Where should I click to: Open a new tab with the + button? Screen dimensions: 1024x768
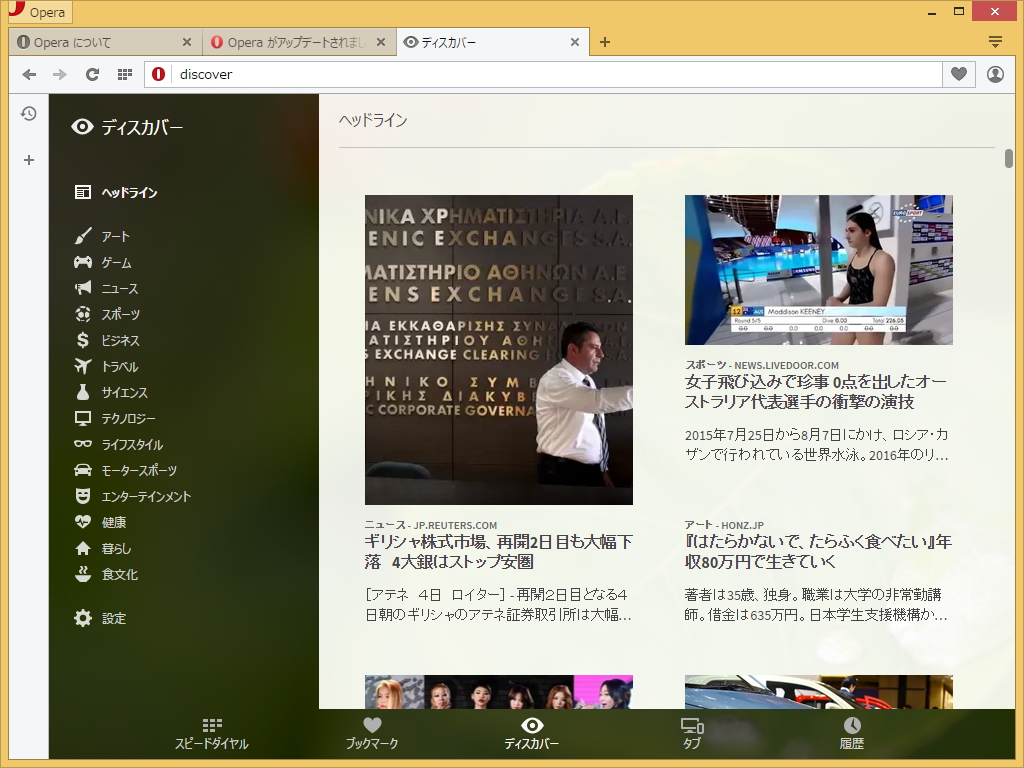click(x=605, y=42)
